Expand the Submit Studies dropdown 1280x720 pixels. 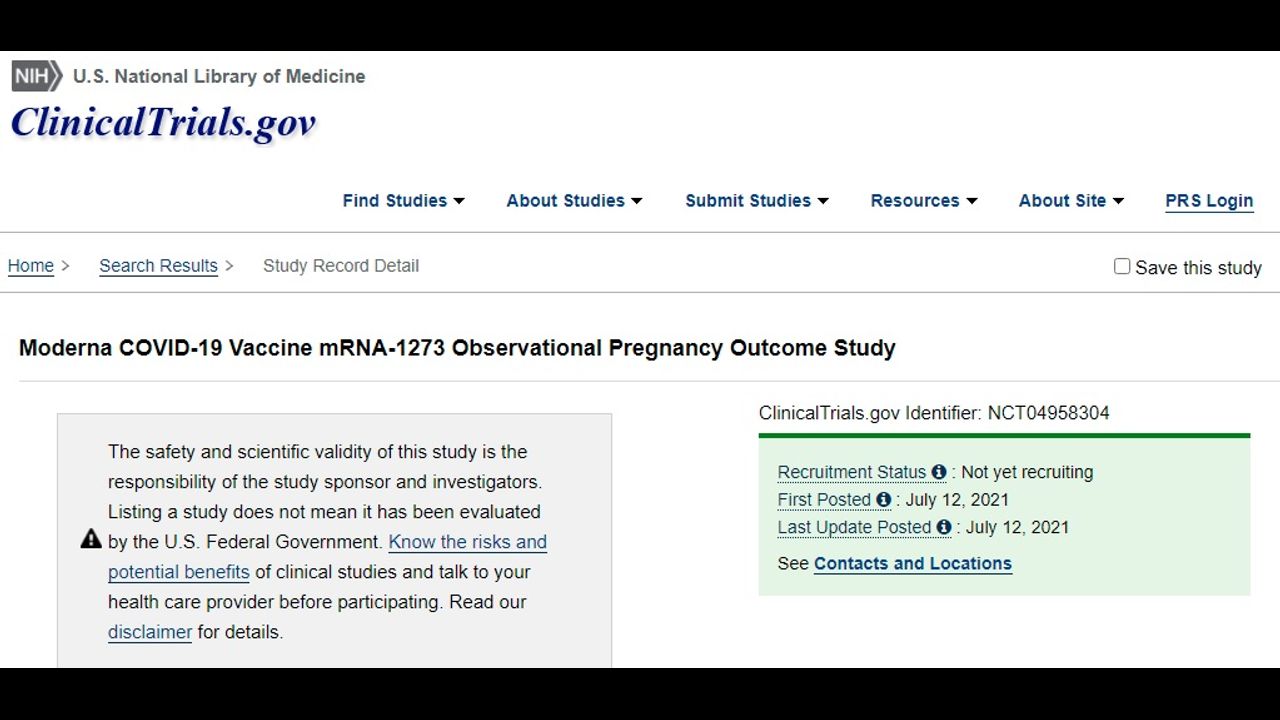tap(756, 201)
